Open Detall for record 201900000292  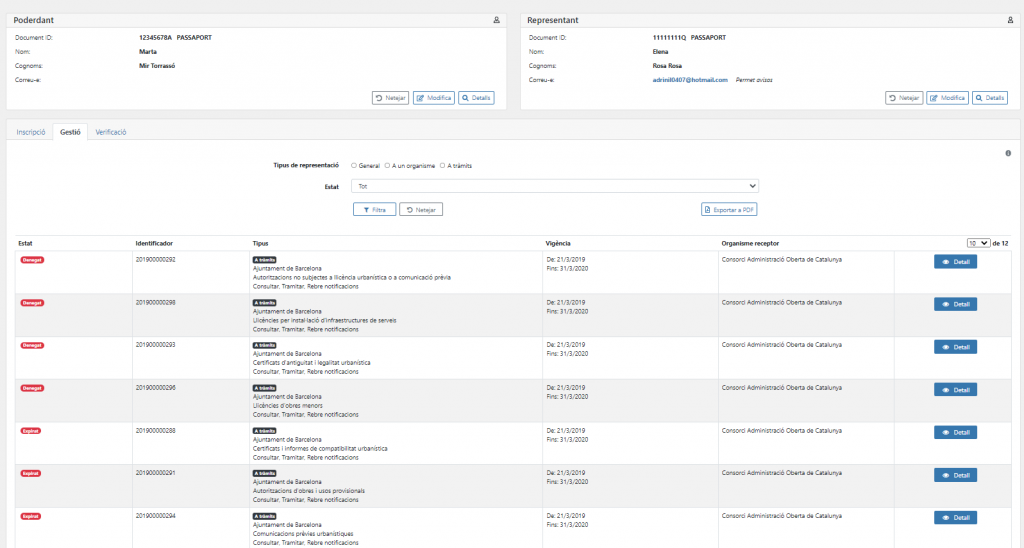pyautogui.click(x=955, y=262)
